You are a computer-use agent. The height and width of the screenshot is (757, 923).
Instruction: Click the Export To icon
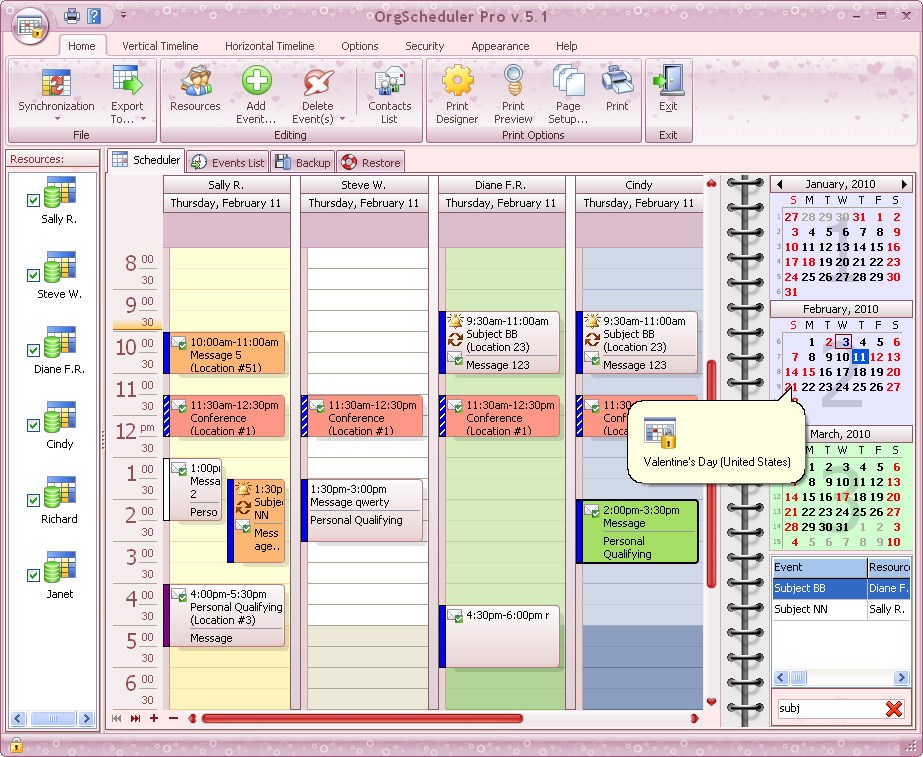[x=127, y=80]
